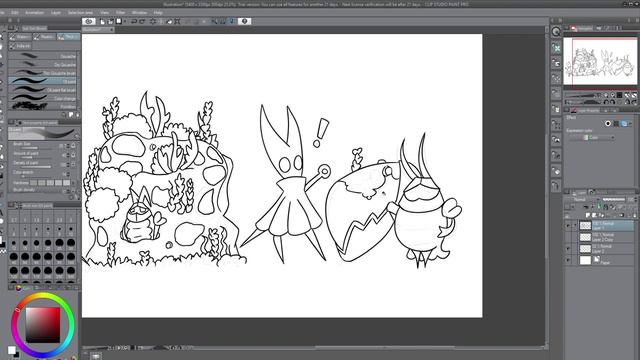Toggle the Layer color effect icon

(624, 123)
